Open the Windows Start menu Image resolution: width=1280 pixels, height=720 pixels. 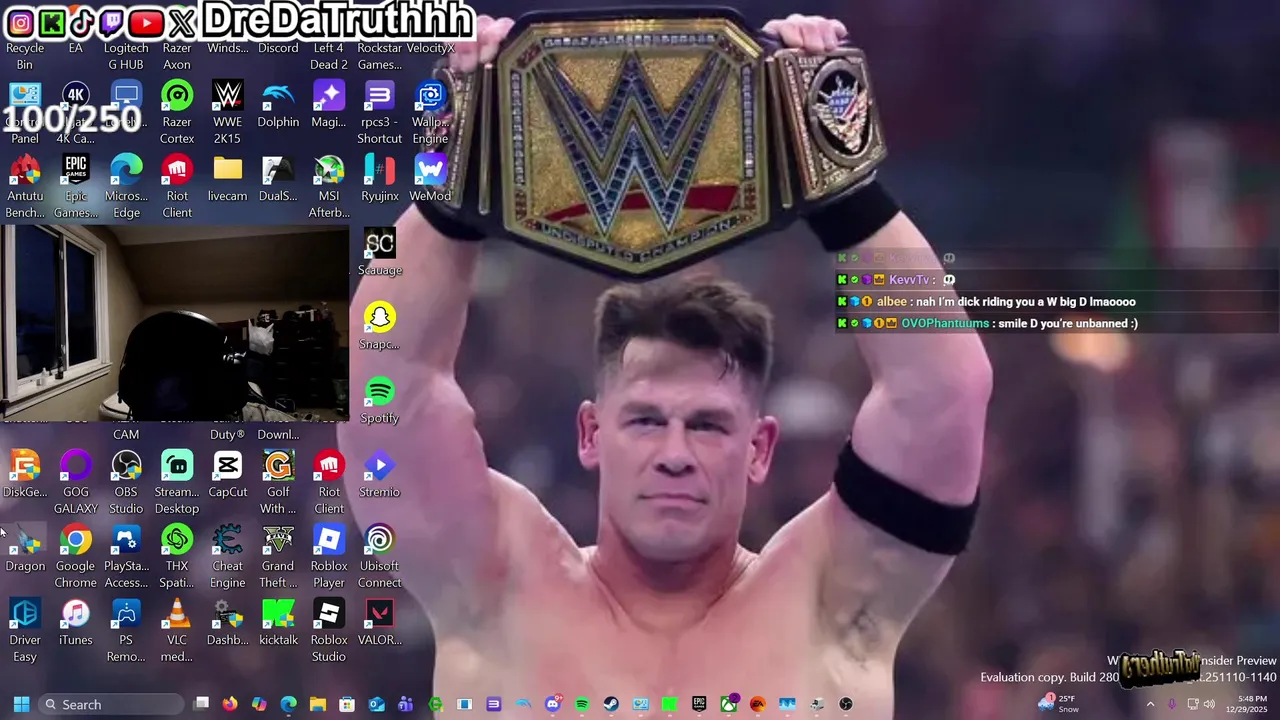(x=21, y=704)
